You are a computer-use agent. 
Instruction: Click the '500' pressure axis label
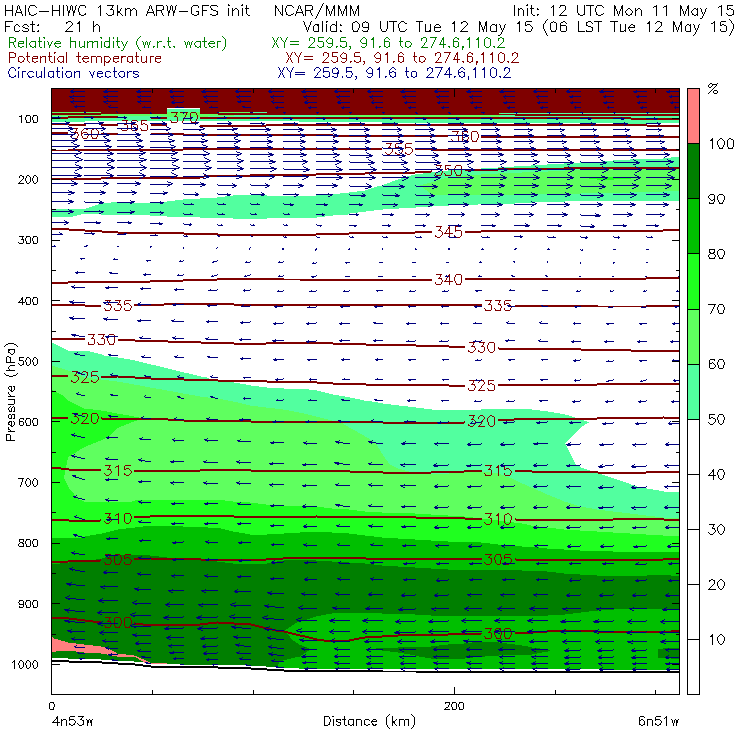point(28,362)
